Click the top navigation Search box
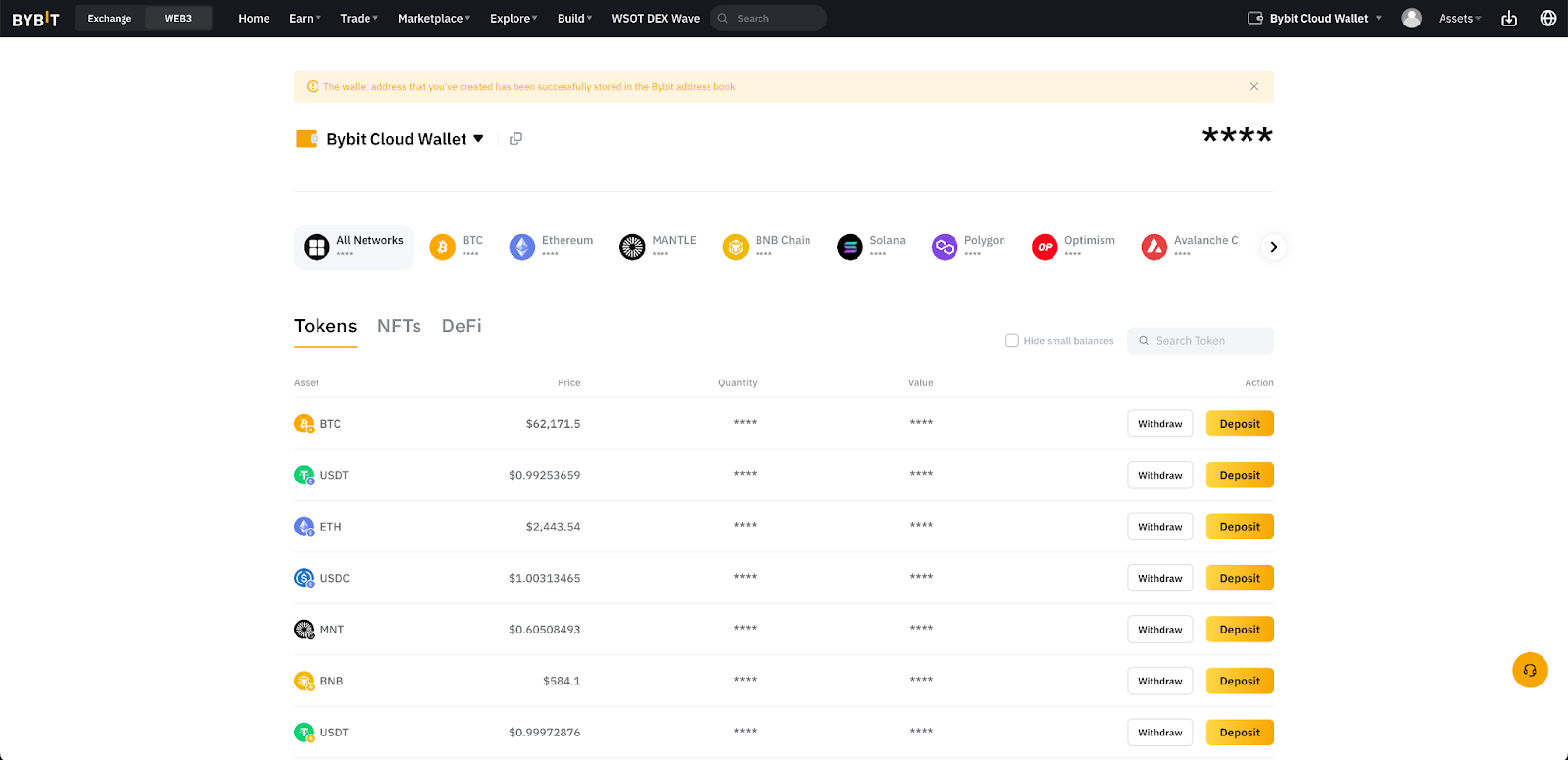1568x760 pixels. point(768,19)
